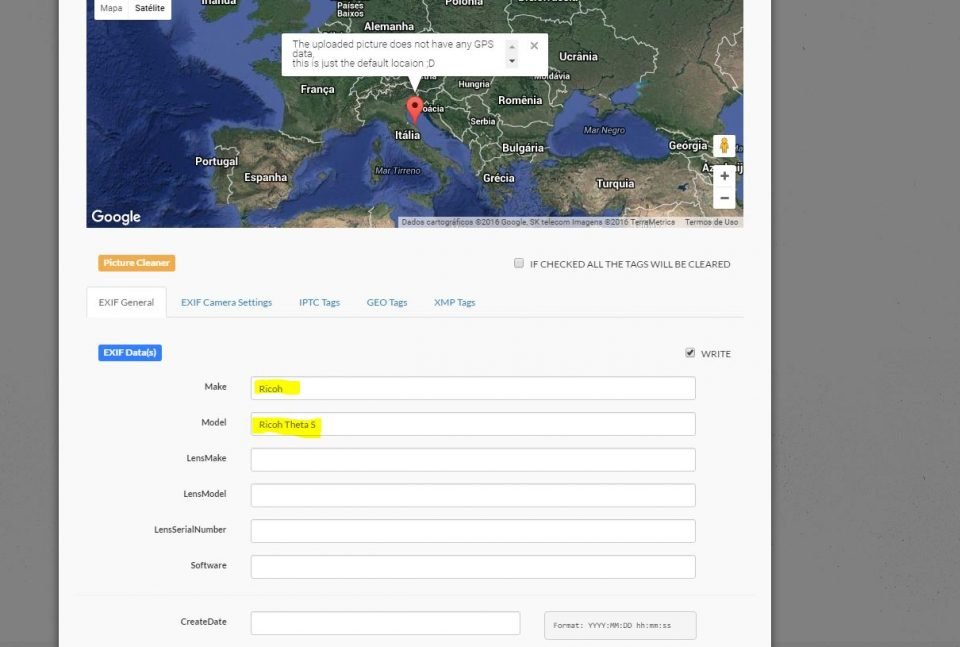Click the Google logo on map
This screenshot has height=647, width=960.
click(x=116, y=217)
